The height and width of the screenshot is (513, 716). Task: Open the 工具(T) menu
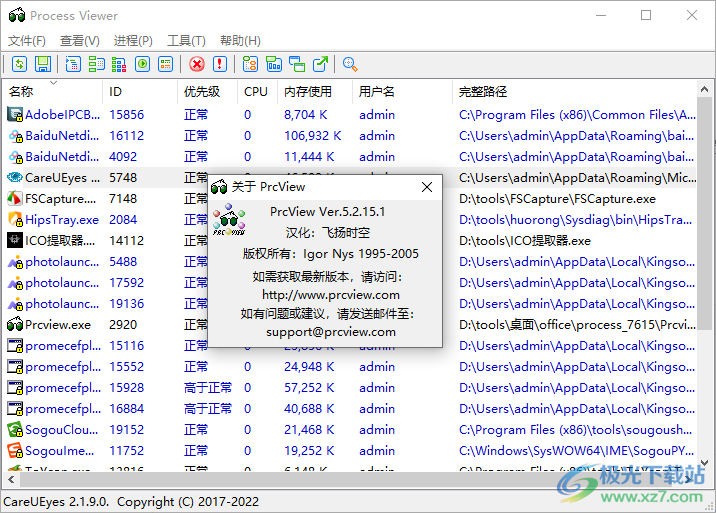coord(186,41)
